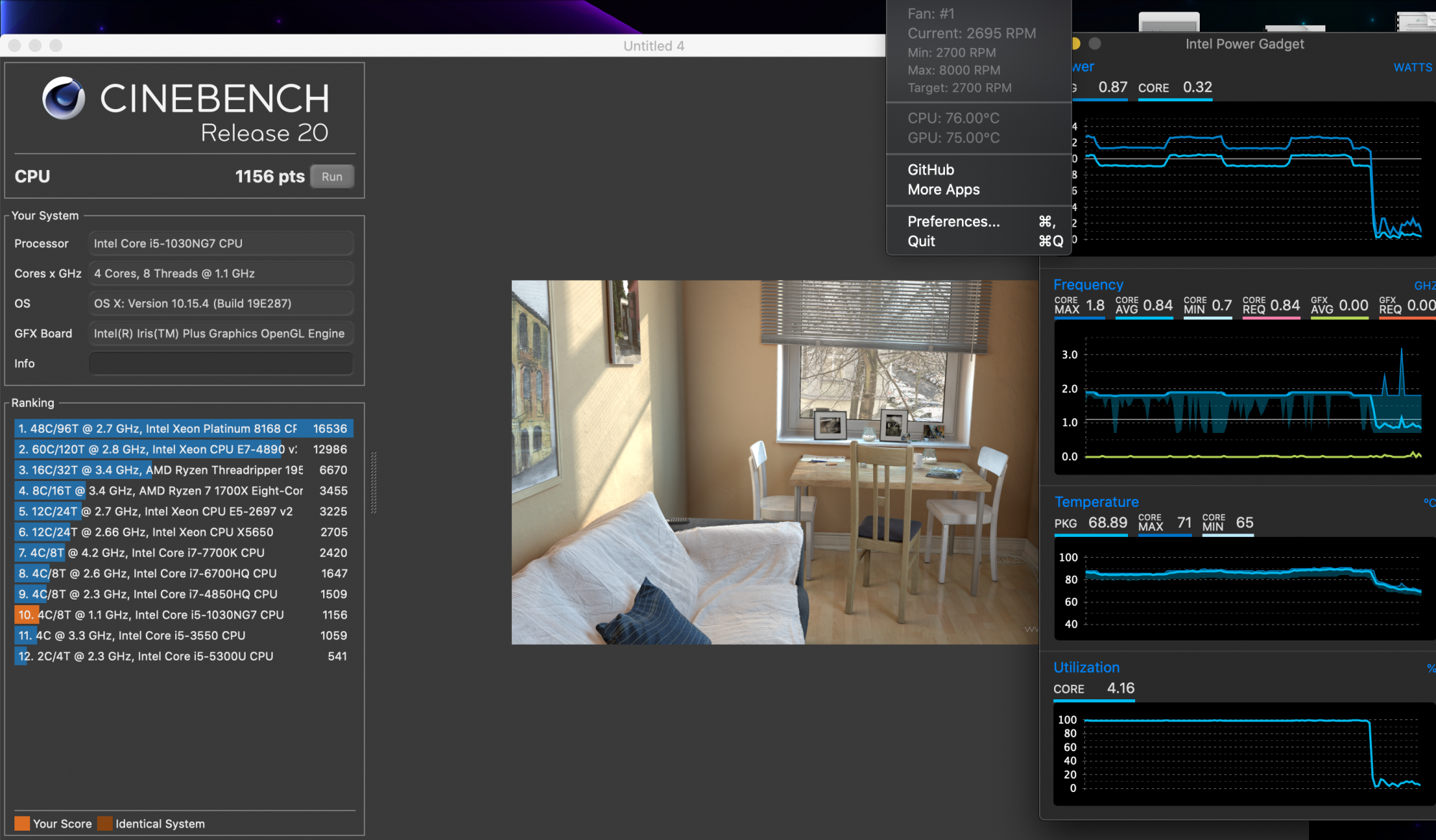Click into the Info text field
This screenshot has width=1436, height=840.
point(220,363)
